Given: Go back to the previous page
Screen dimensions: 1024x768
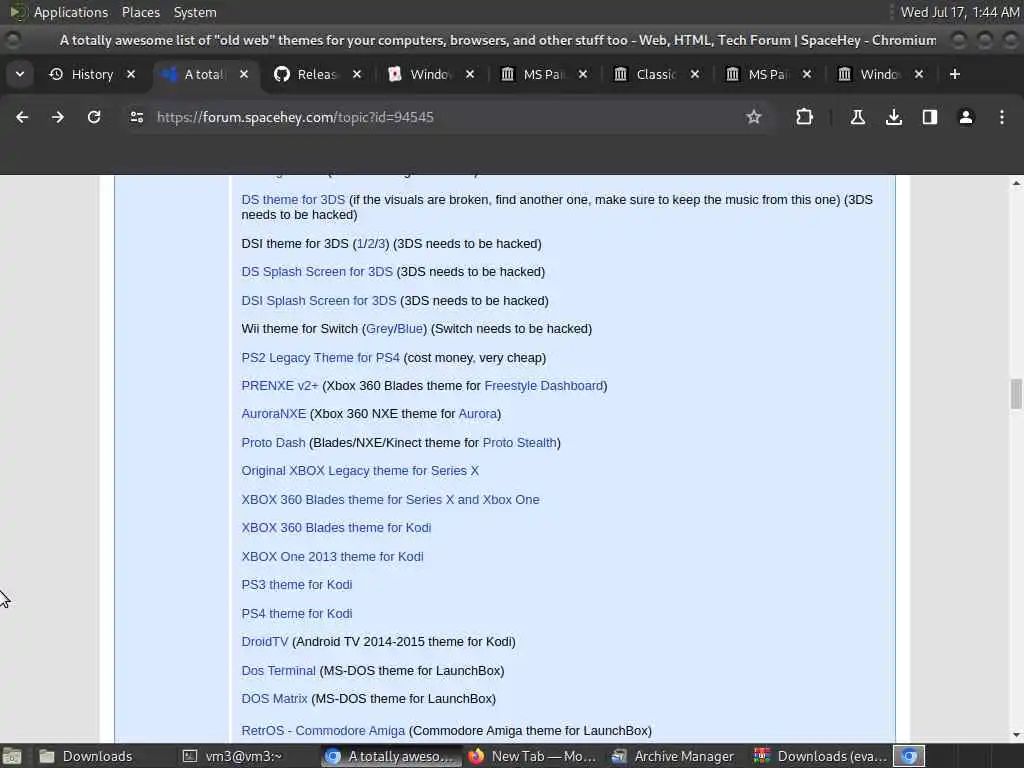Looking at the screenshot, I should 22,117.
